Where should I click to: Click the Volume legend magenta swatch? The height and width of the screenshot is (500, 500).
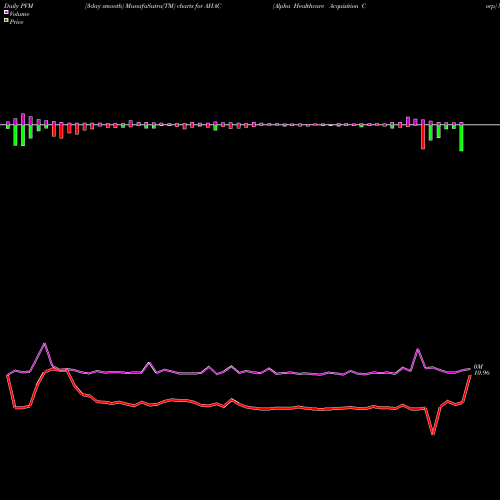pyautogui.click(x=6, y=12)
